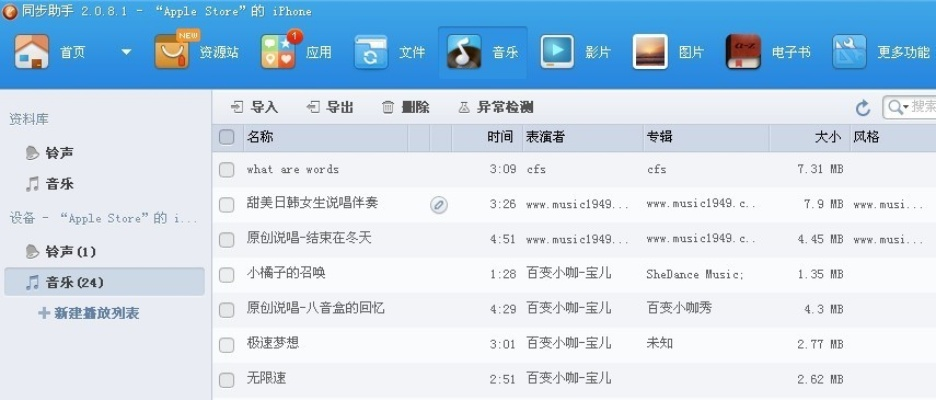Open the search magnifier dropdown
Screen dimensions: 936x400
898,107
